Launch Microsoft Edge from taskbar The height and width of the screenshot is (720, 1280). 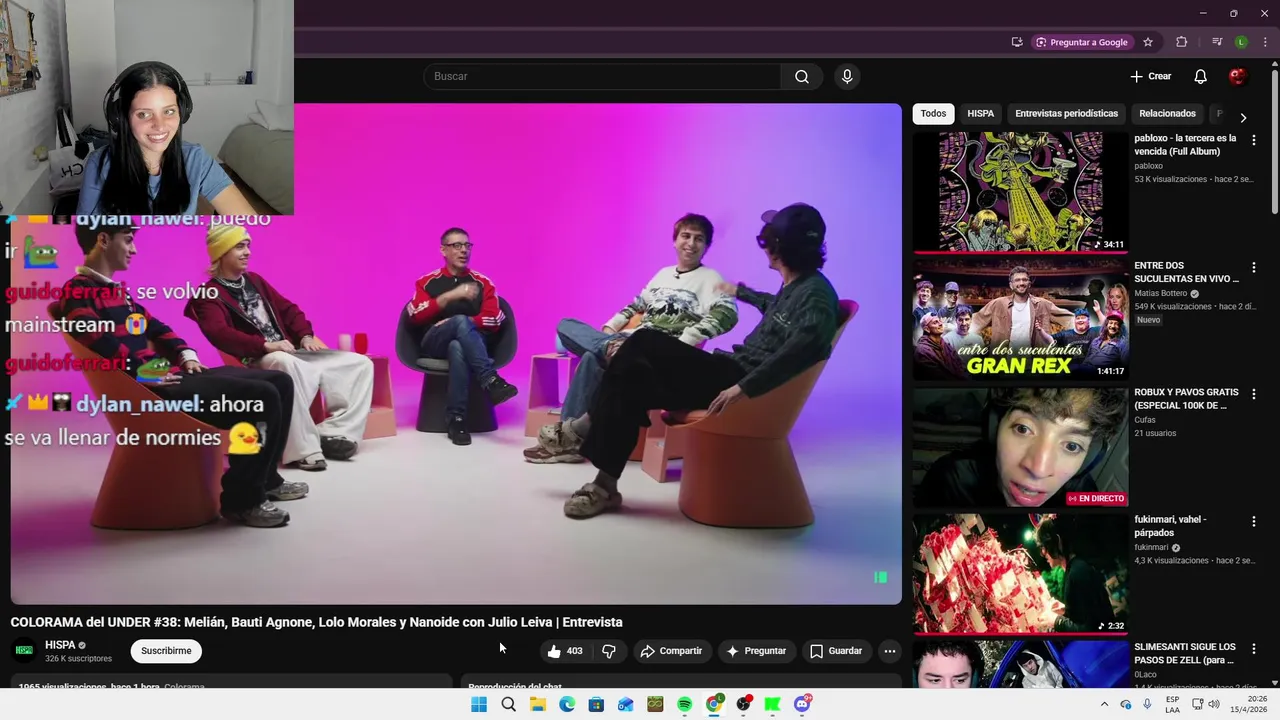click(567, 704)
